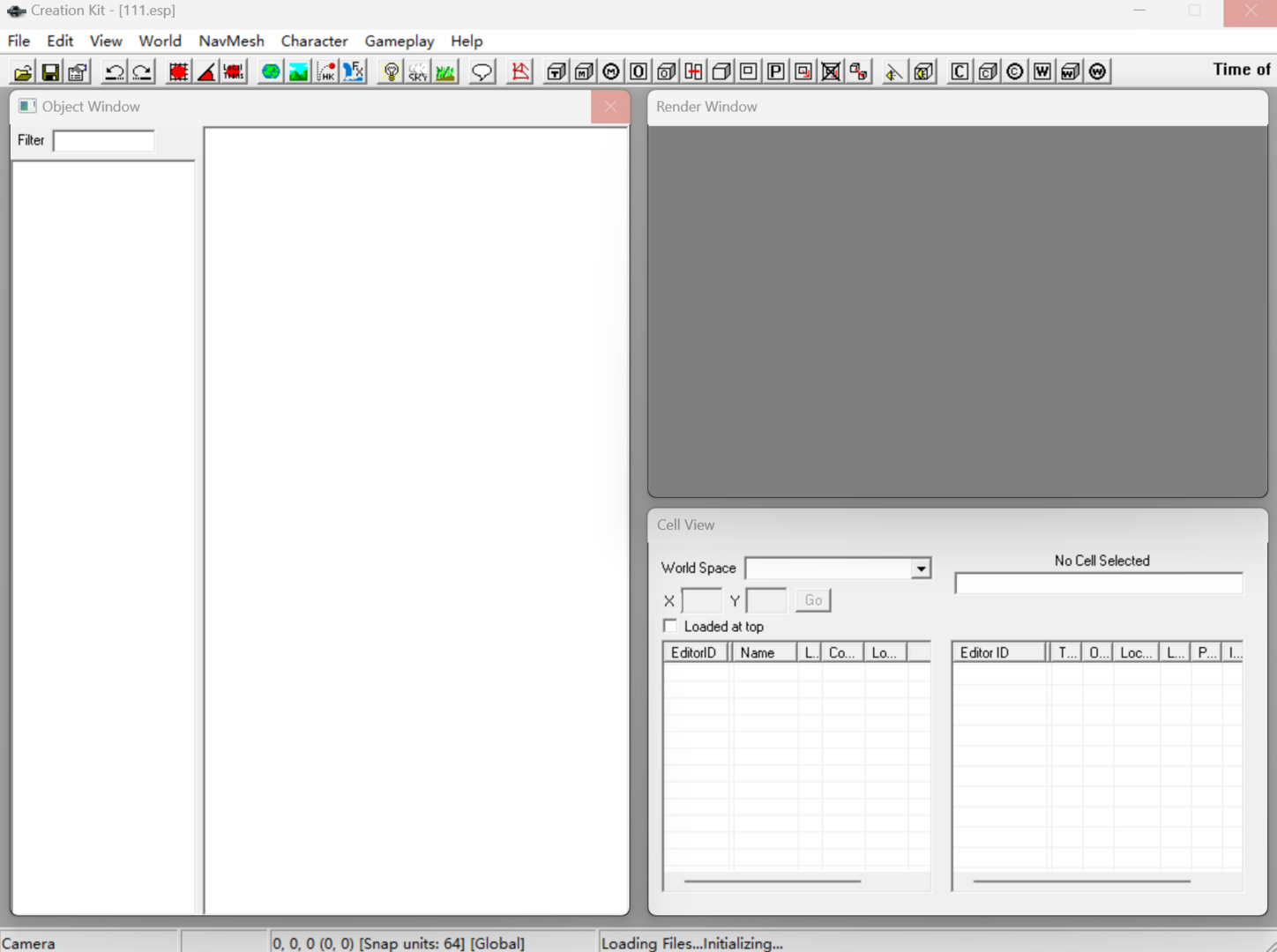Viewport: 1277px width, 952px height.
Task: Click the Co... column header
Action: [x=842, y=652]
